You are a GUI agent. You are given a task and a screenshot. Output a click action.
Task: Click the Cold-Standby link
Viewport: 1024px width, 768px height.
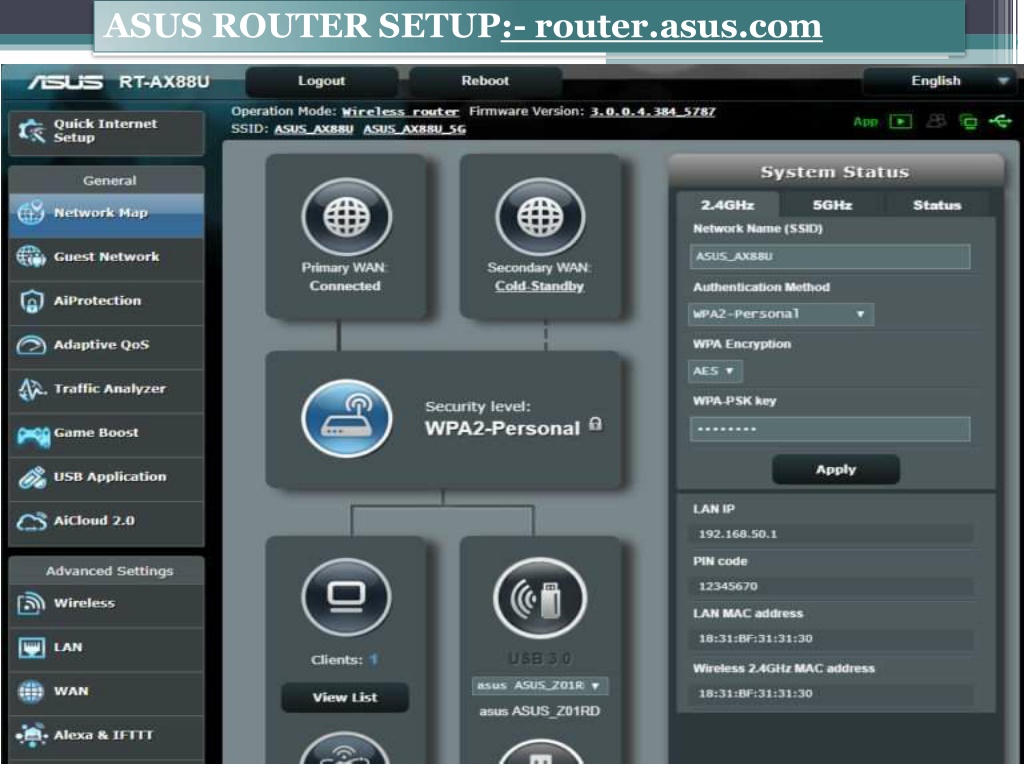[539, 286]
